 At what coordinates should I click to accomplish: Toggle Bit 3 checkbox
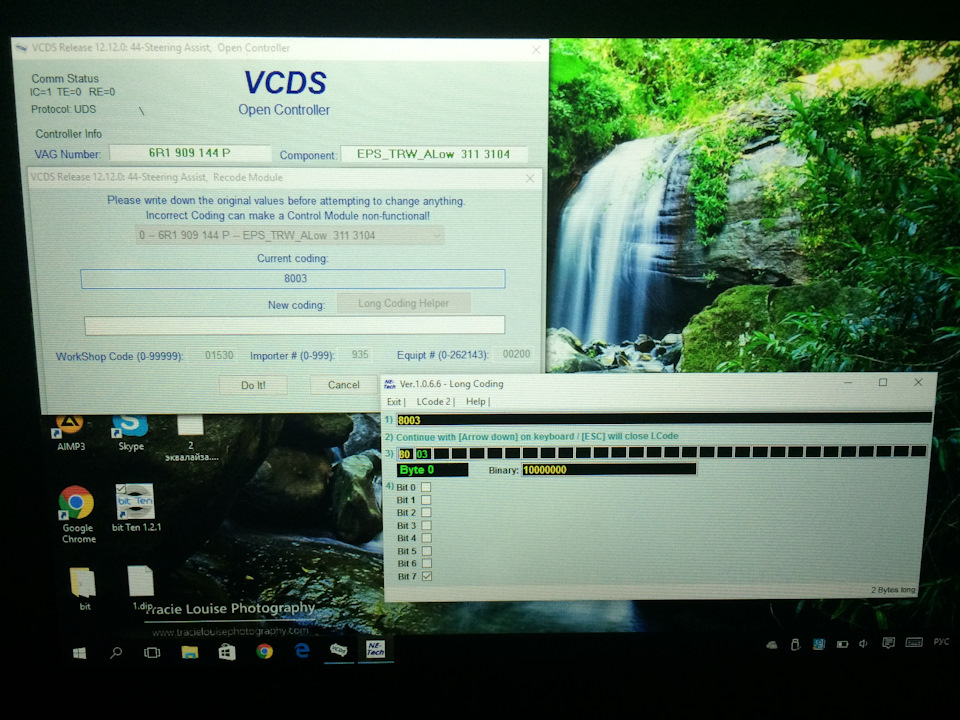coord(426,525)
